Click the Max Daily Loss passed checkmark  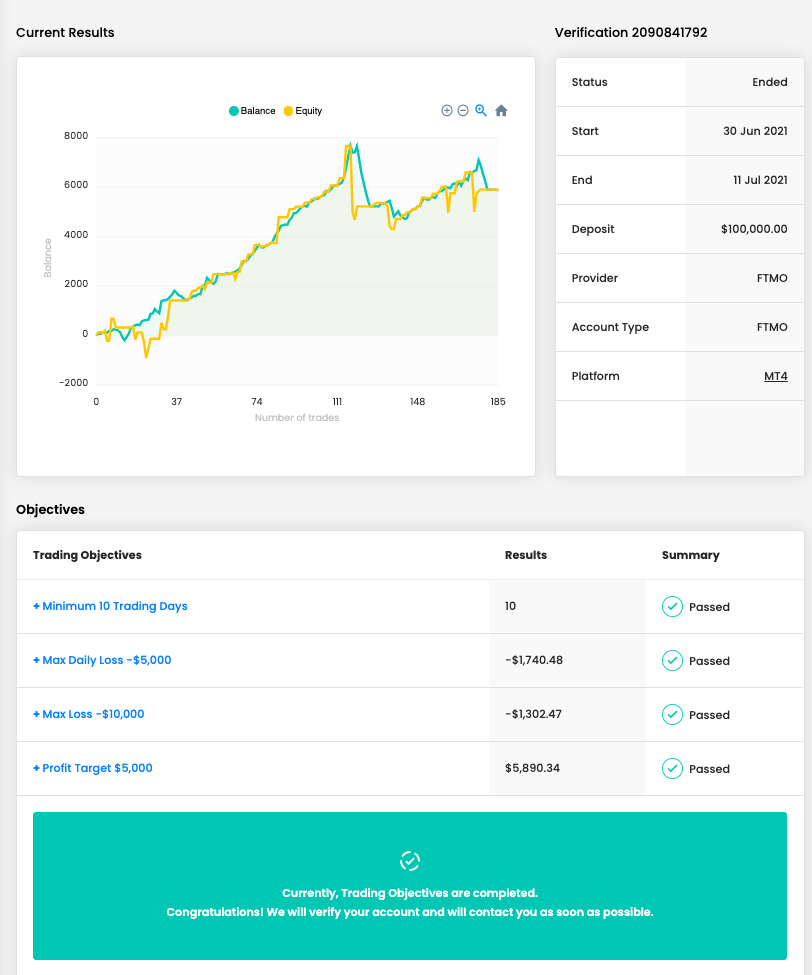tap(672, 661)
